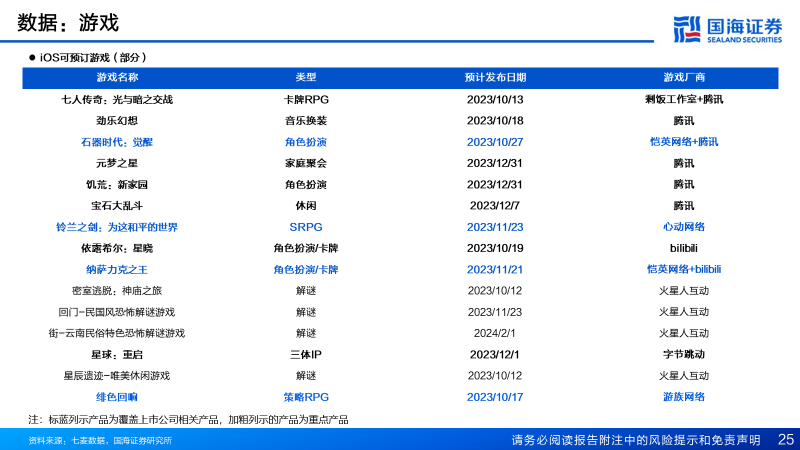
Task: Select game name 饥荒：新家园
Action: tap(117, 185)
